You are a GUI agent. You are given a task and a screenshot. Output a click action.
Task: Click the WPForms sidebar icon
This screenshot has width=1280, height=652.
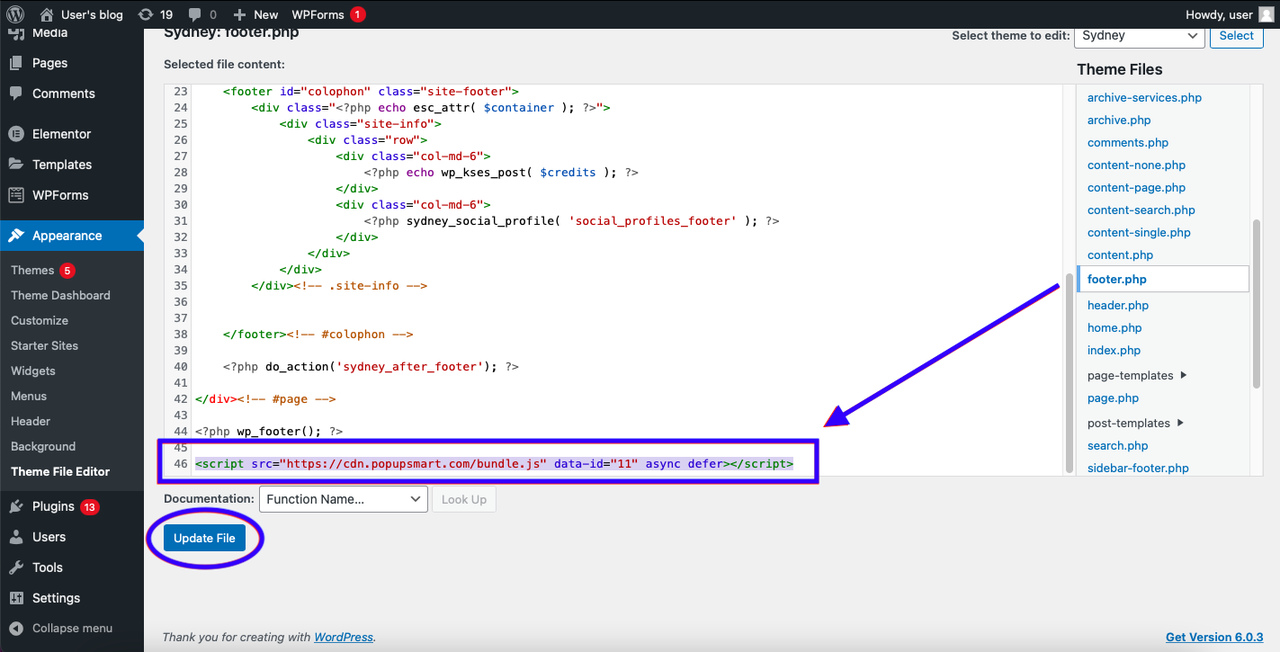tap(16, 195)
